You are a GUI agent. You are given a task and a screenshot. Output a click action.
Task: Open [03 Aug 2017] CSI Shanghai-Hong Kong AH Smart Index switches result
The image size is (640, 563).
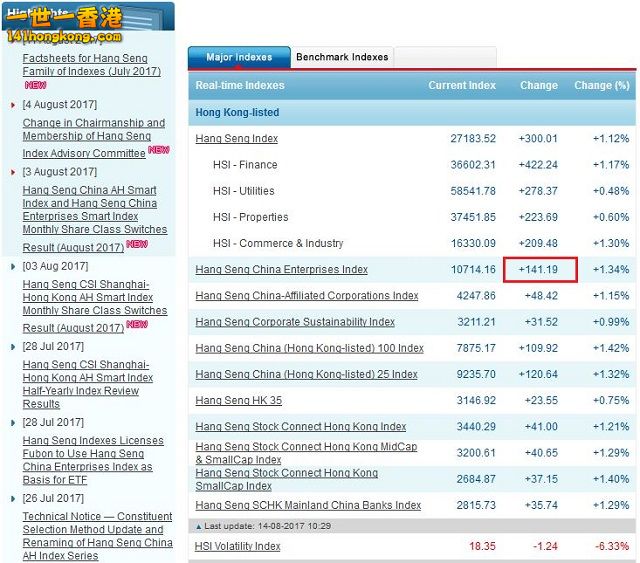[x=95, y=306]
